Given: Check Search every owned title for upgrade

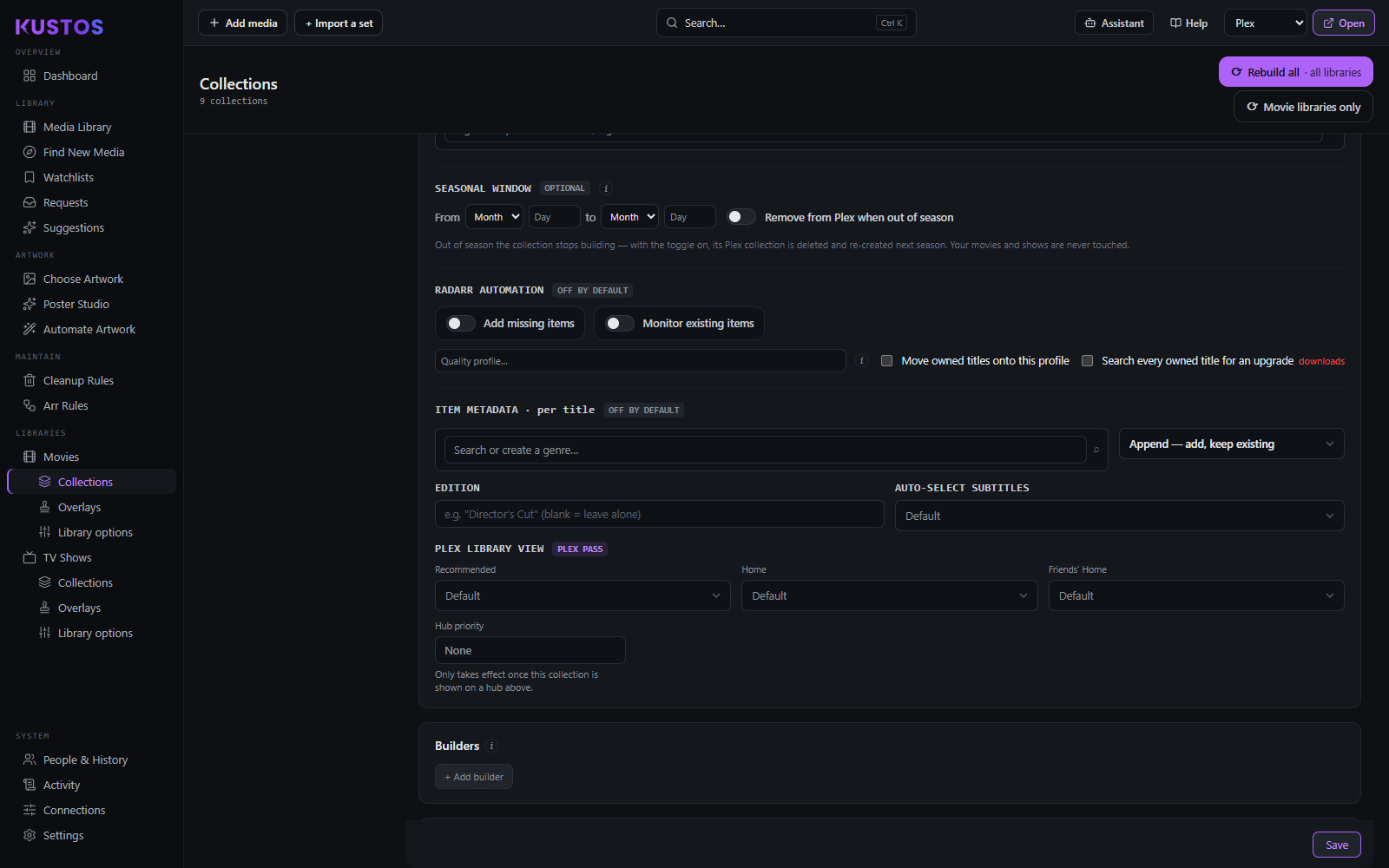Looking at the screenshot, I should tap(1087, 360).
